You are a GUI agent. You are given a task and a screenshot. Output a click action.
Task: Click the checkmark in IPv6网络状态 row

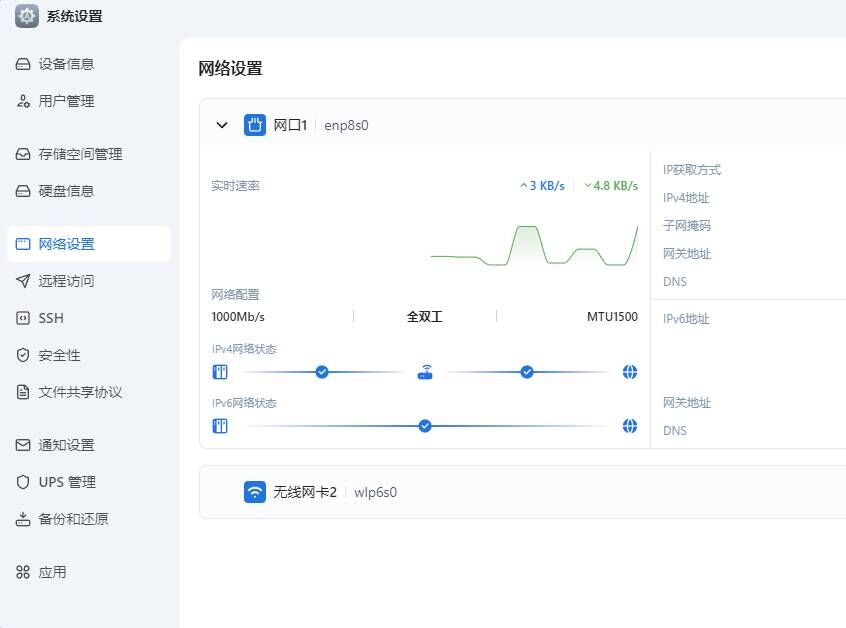(425, 426)
